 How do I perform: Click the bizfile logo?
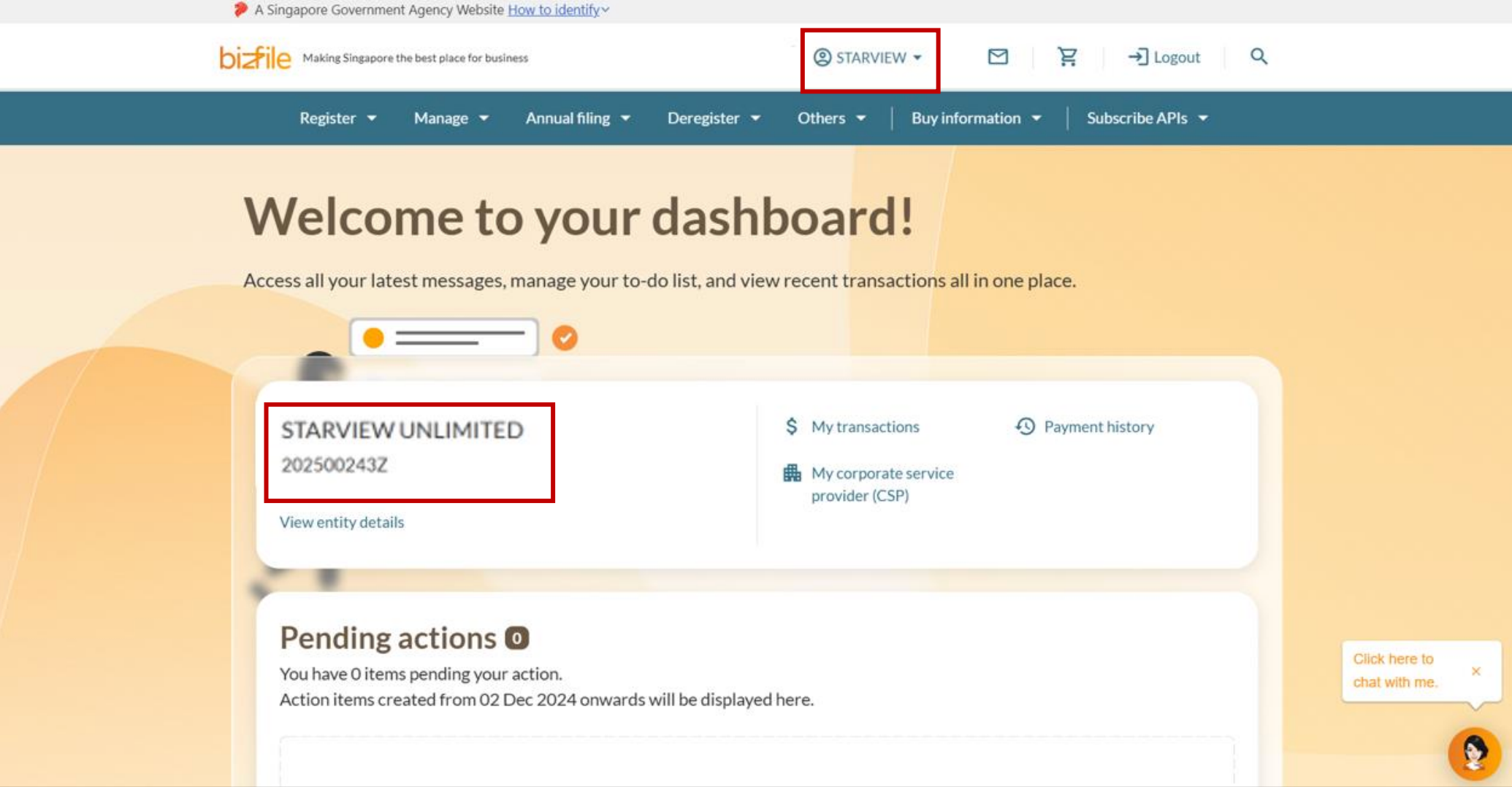(255, 57)
